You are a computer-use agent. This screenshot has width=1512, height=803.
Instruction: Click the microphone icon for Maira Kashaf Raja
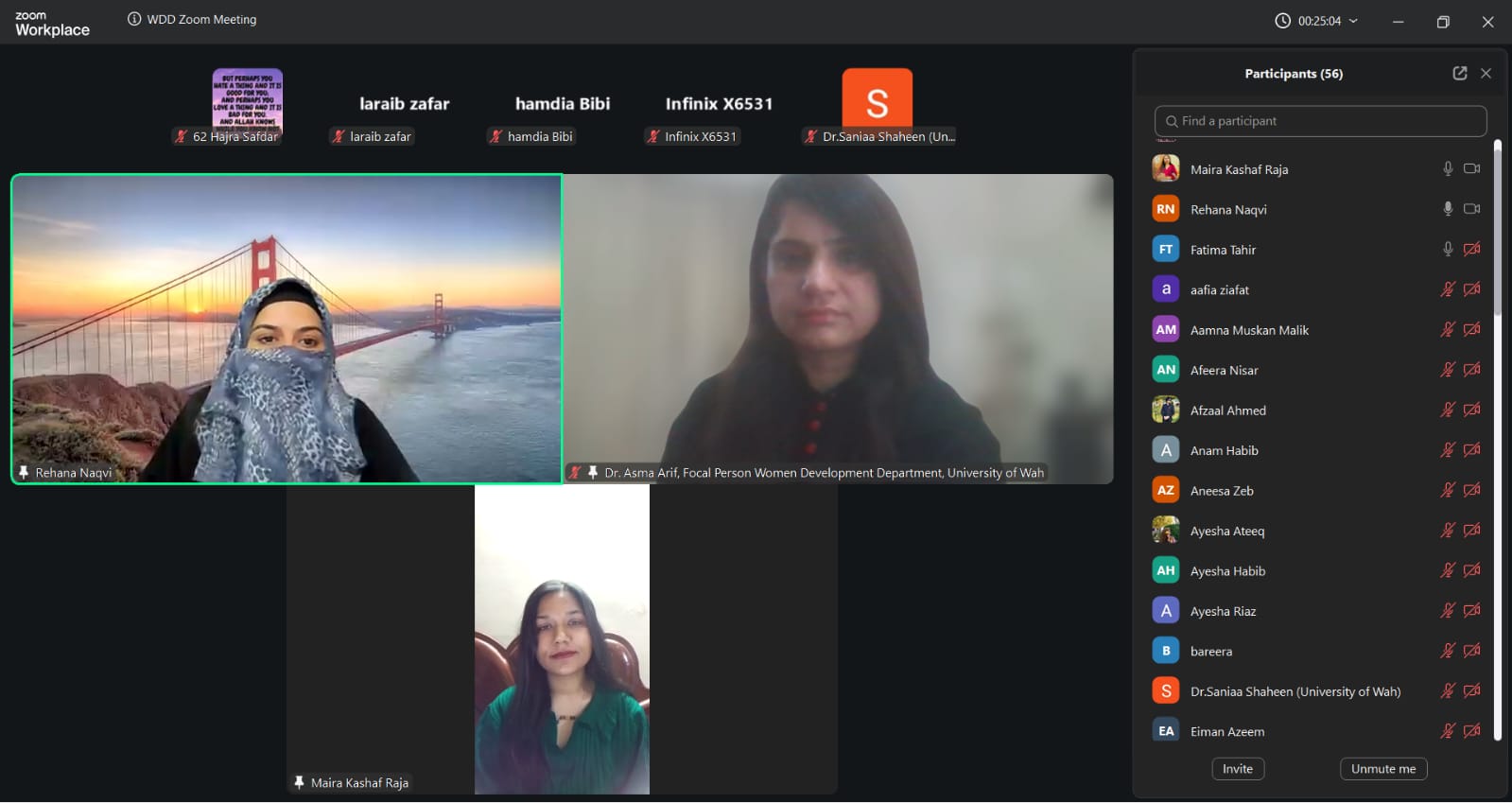(x=1447, y=169)
